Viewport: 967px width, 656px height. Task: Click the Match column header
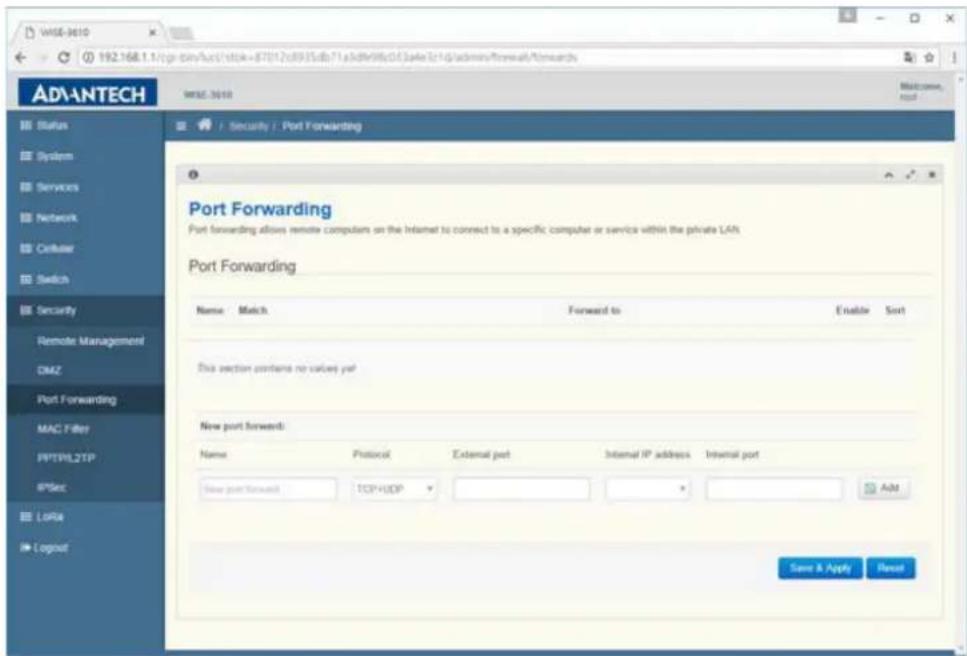click(x=253, y=310)
